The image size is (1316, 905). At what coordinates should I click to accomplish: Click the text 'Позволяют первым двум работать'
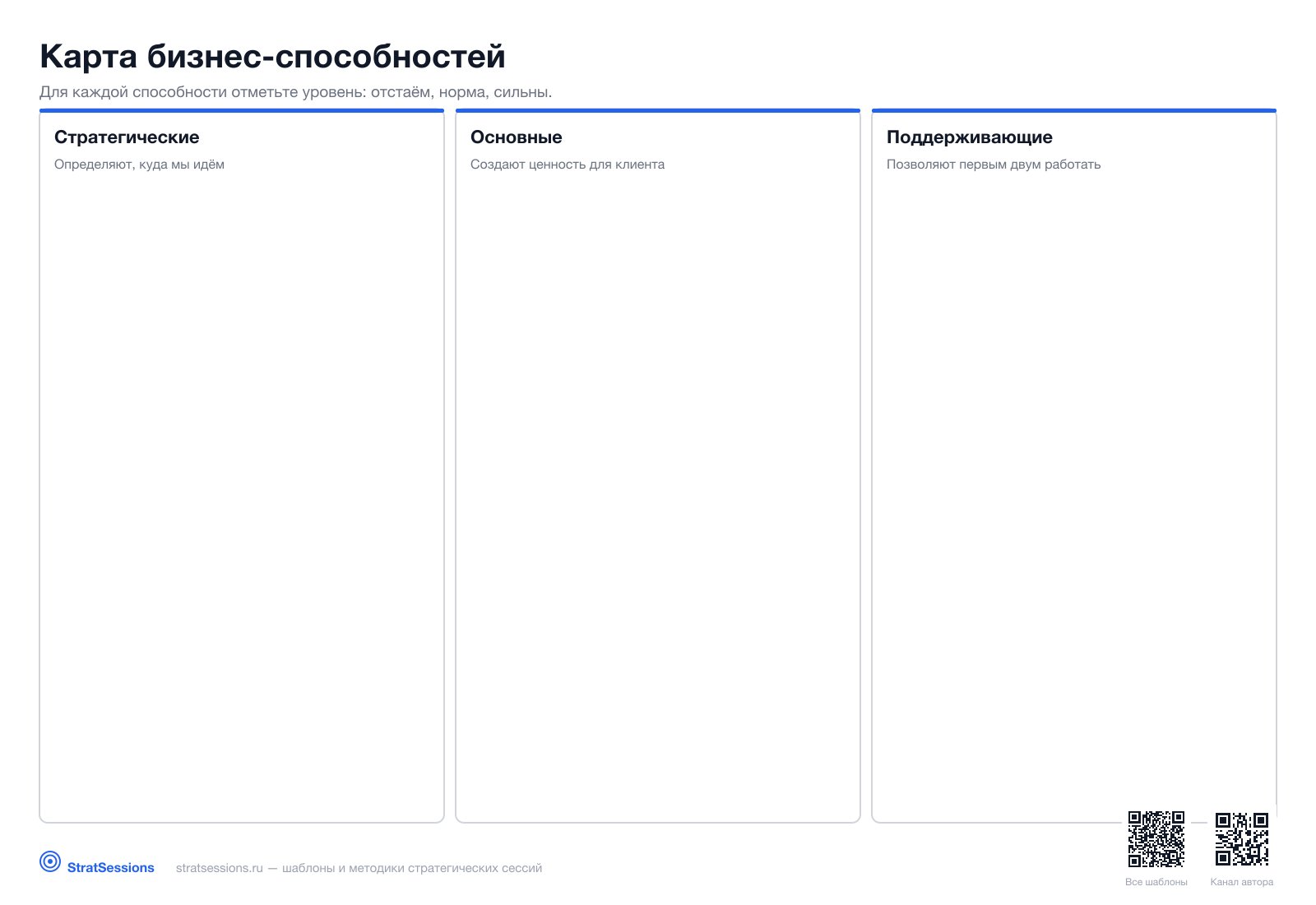point(994,165)
